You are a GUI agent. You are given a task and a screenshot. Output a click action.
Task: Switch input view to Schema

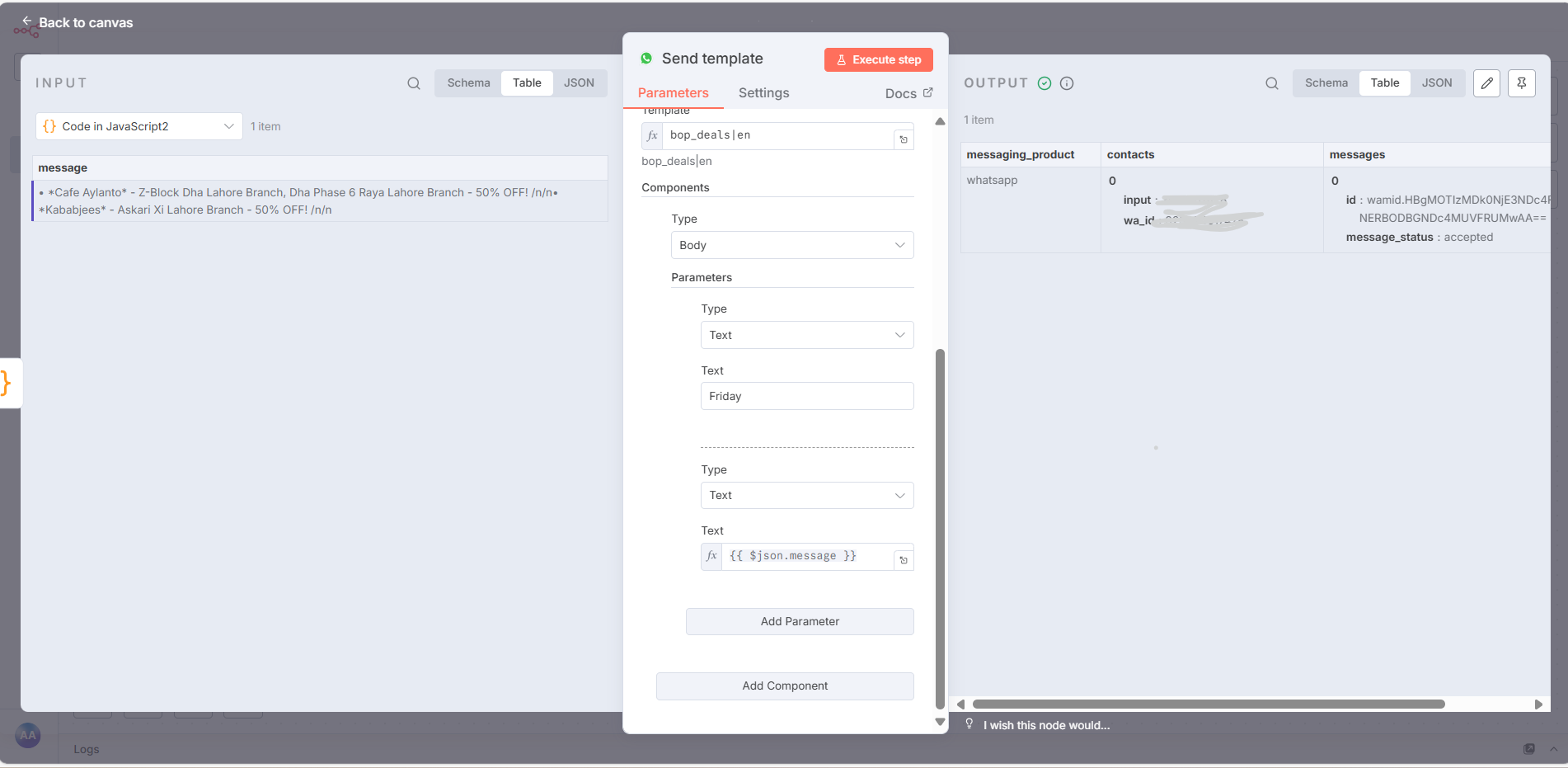point(468,83)
